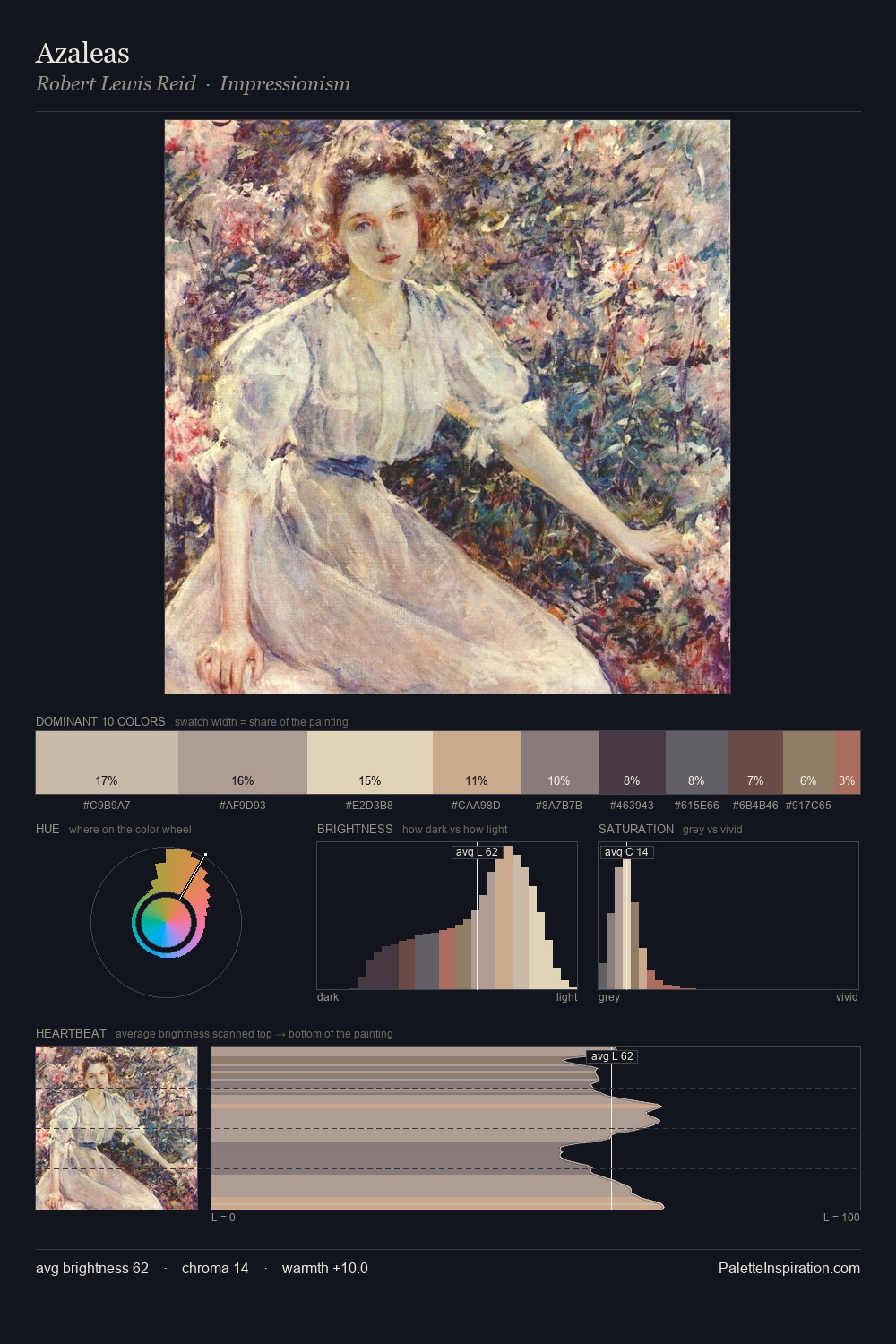896x1344 pixels.
Task: Click the 'L = 0' axis label
Action: pos(223,1218)
